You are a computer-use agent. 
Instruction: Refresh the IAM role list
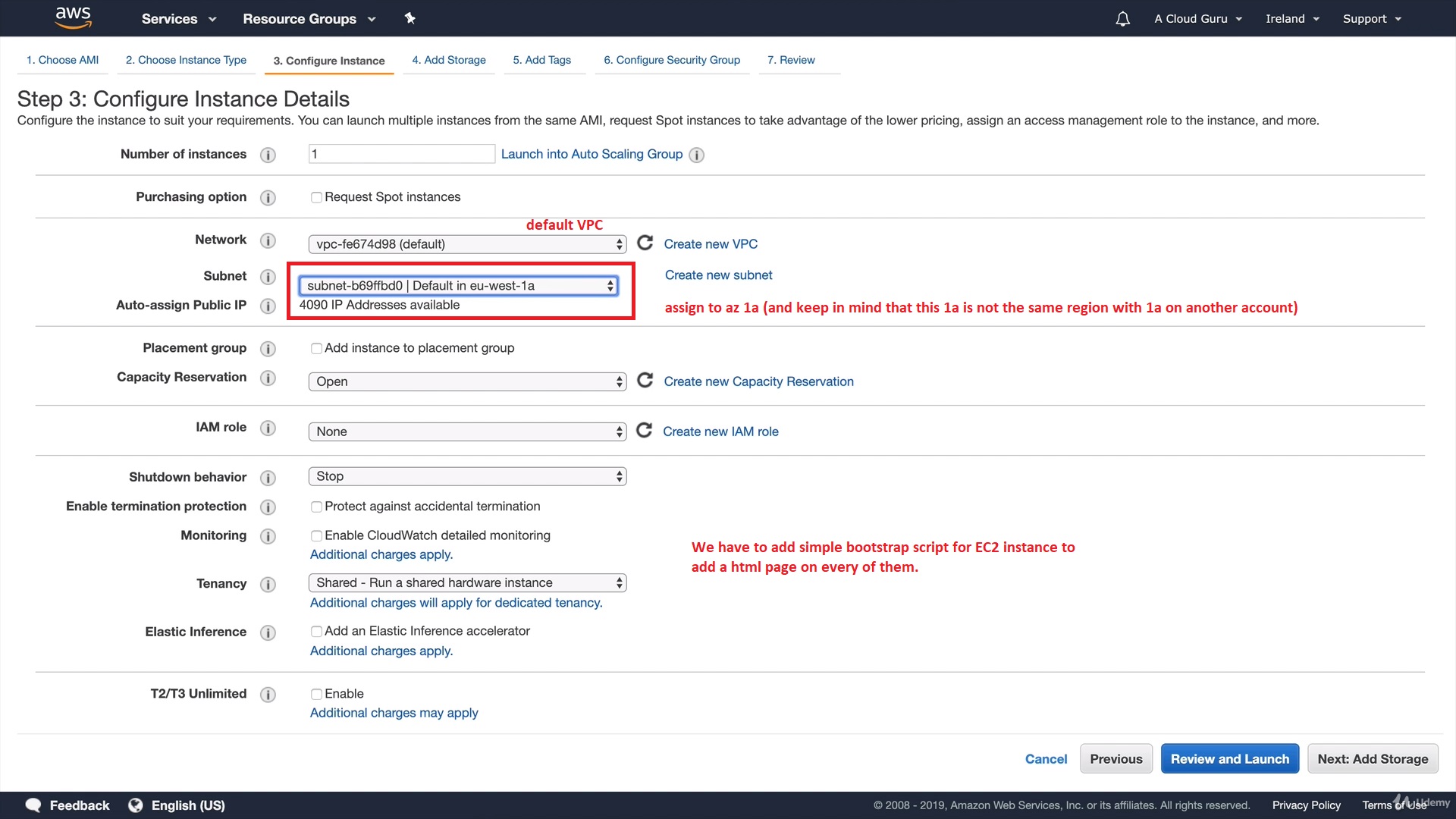(x=644, y=431)
